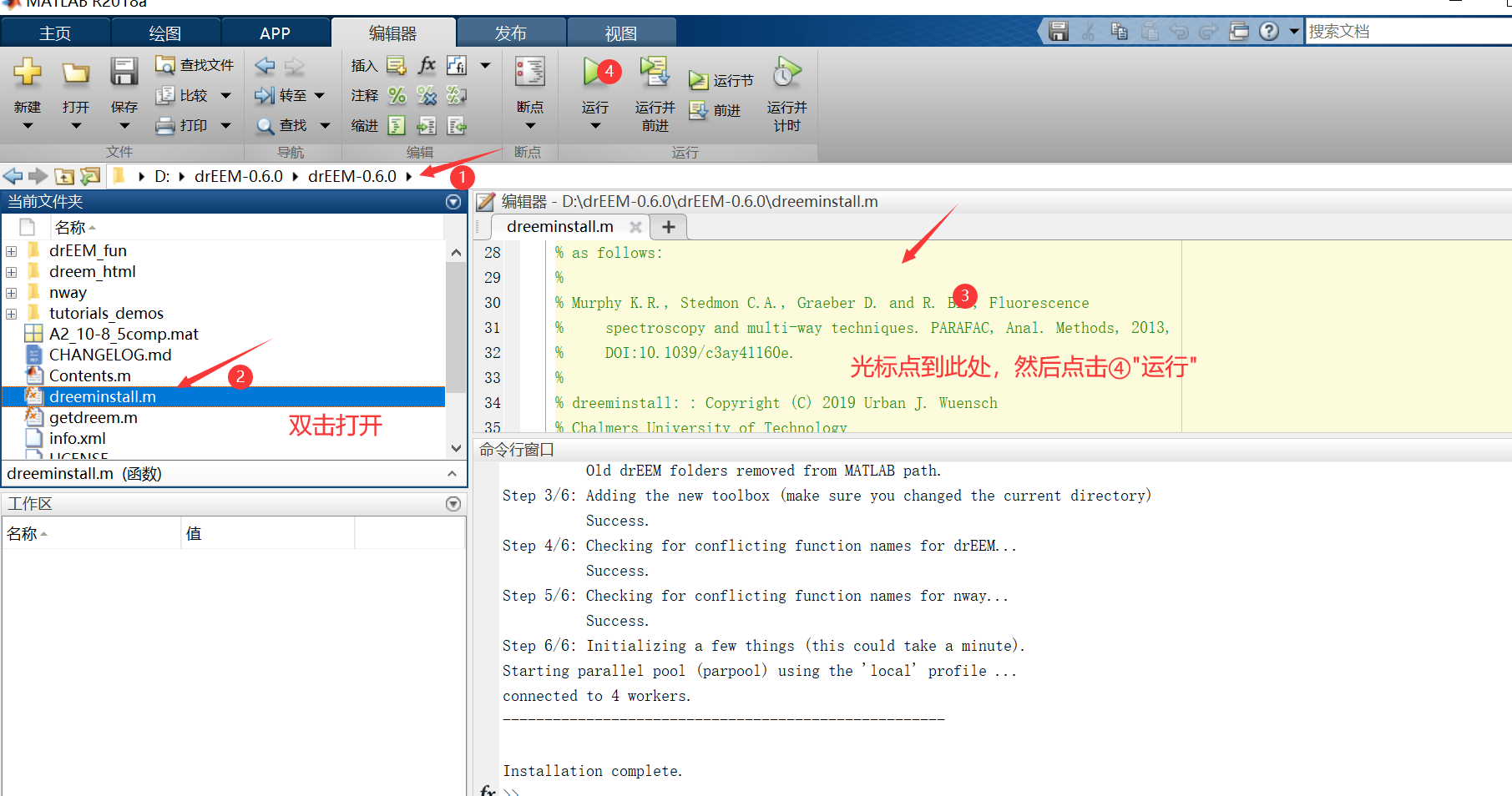Close the dreeminstall.m editor tab
This screenshot has width=1512, height=796.
point(635,227)
